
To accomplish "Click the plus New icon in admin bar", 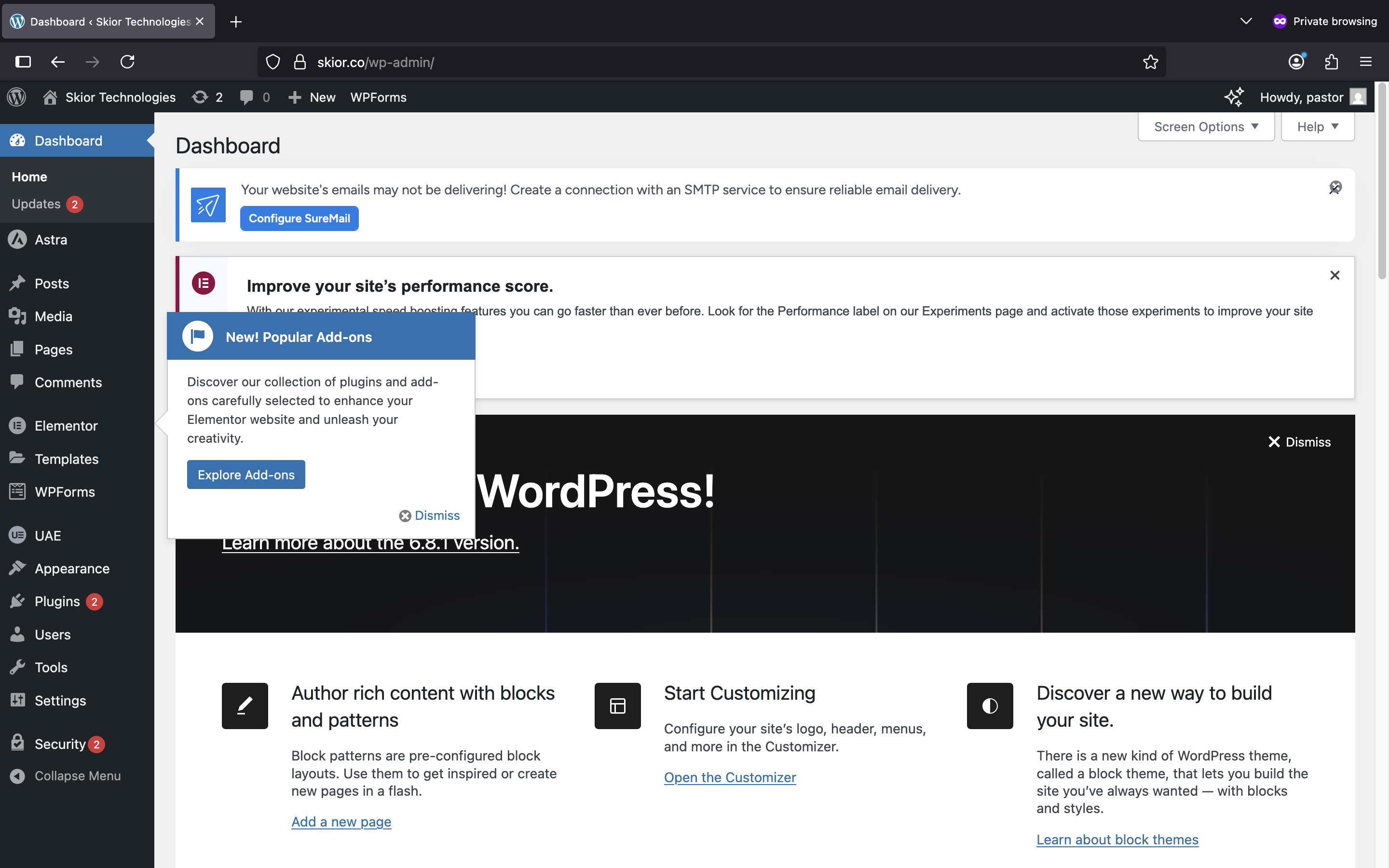I will point(295,97).
